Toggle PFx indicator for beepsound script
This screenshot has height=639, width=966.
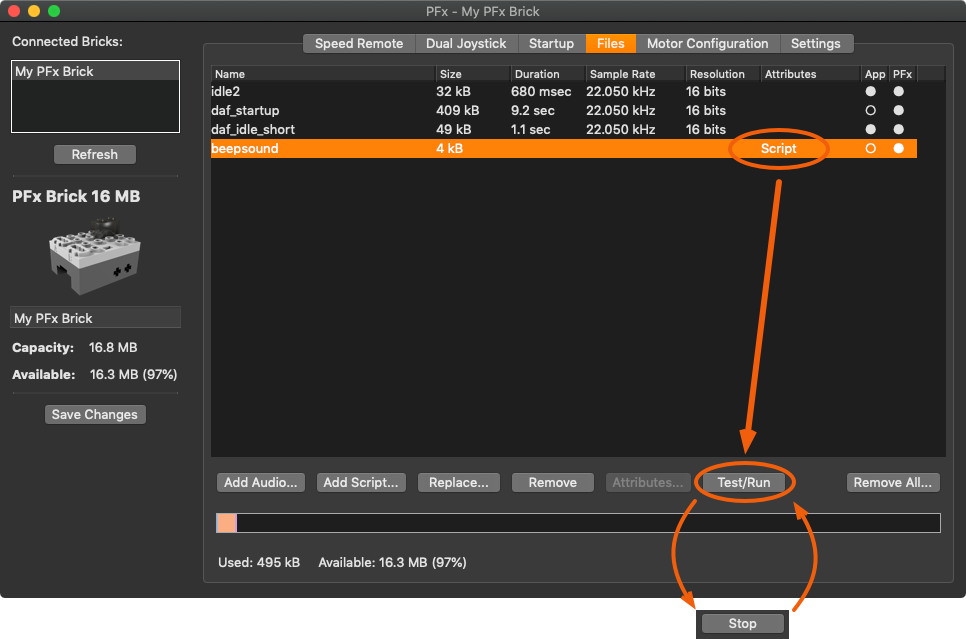pos(899,149)
